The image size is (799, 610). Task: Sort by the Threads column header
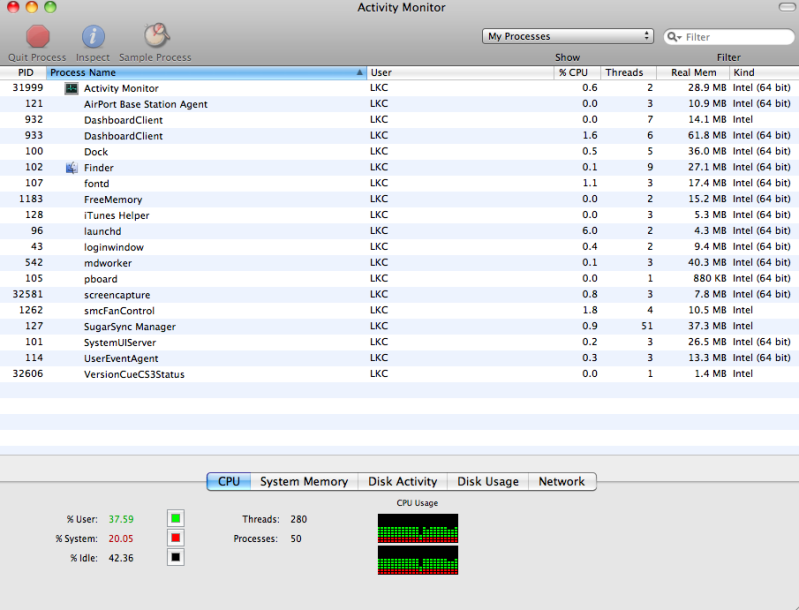(x=629, y=72)
